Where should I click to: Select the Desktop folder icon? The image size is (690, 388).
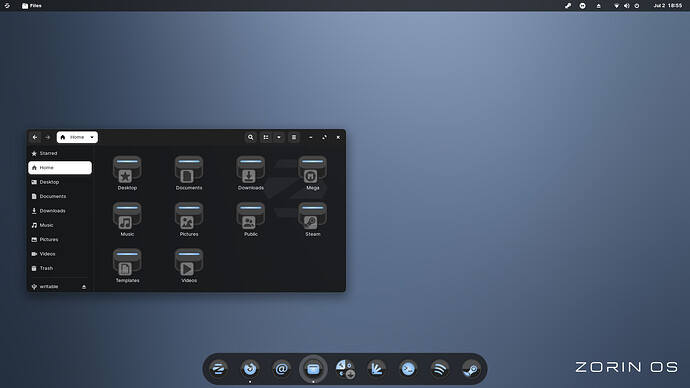point(127,170)
